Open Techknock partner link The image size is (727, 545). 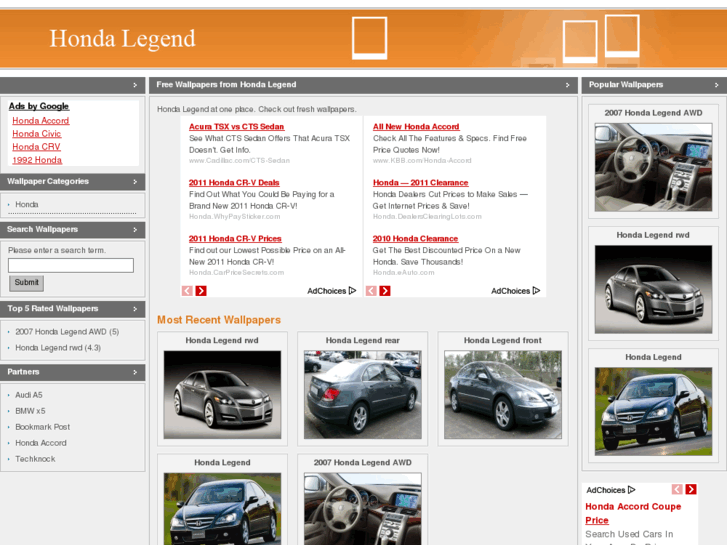point(35,459)
